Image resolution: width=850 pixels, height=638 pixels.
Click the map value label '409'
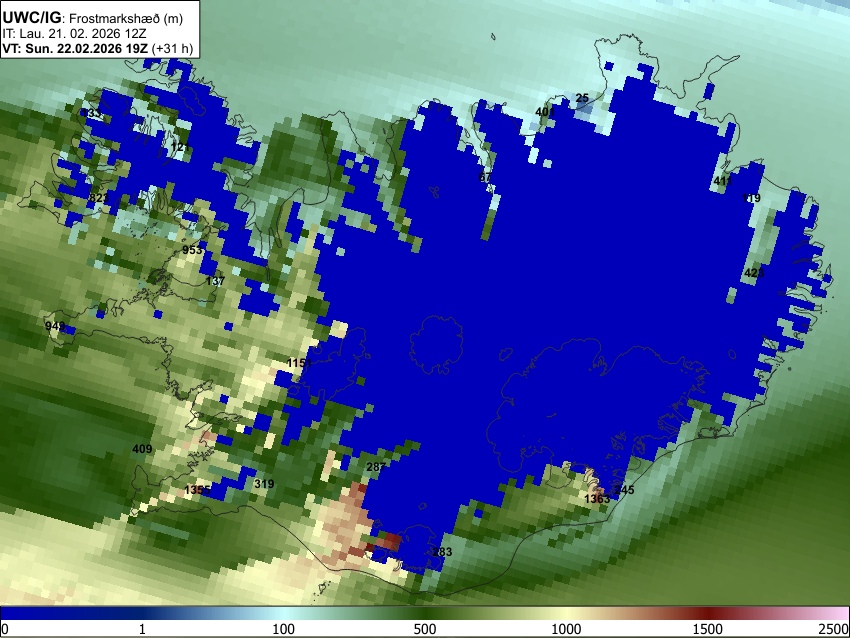142,449
